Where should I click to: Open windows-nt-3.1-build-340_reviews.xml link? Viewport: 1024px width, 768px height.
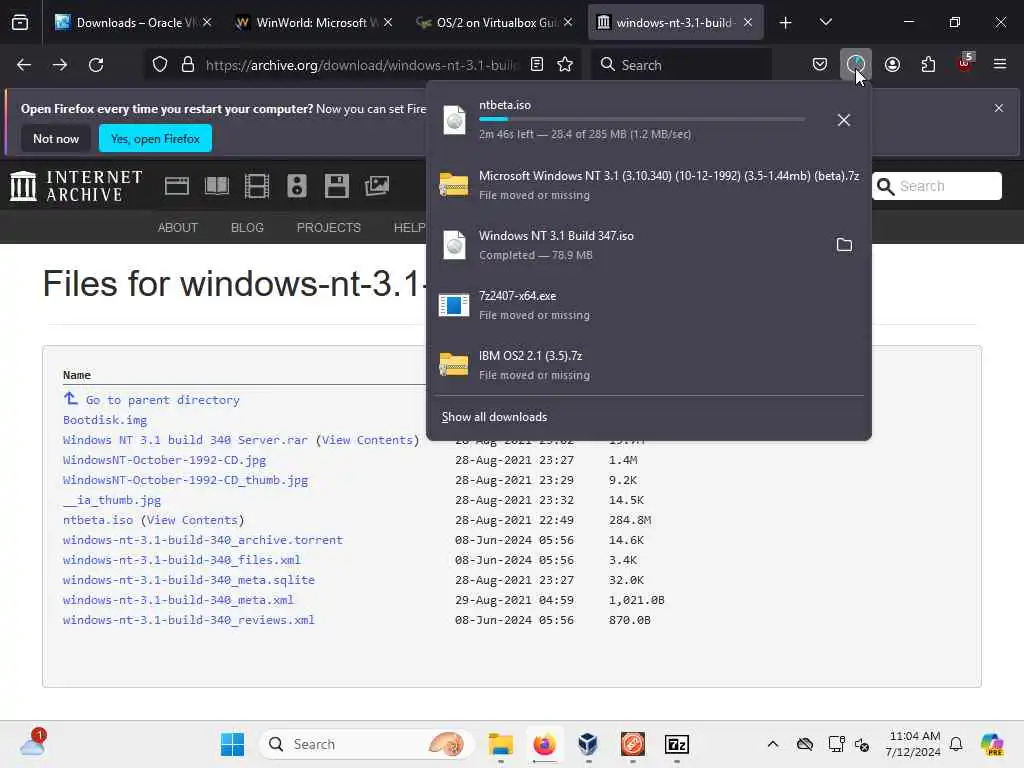click(189, 620)
